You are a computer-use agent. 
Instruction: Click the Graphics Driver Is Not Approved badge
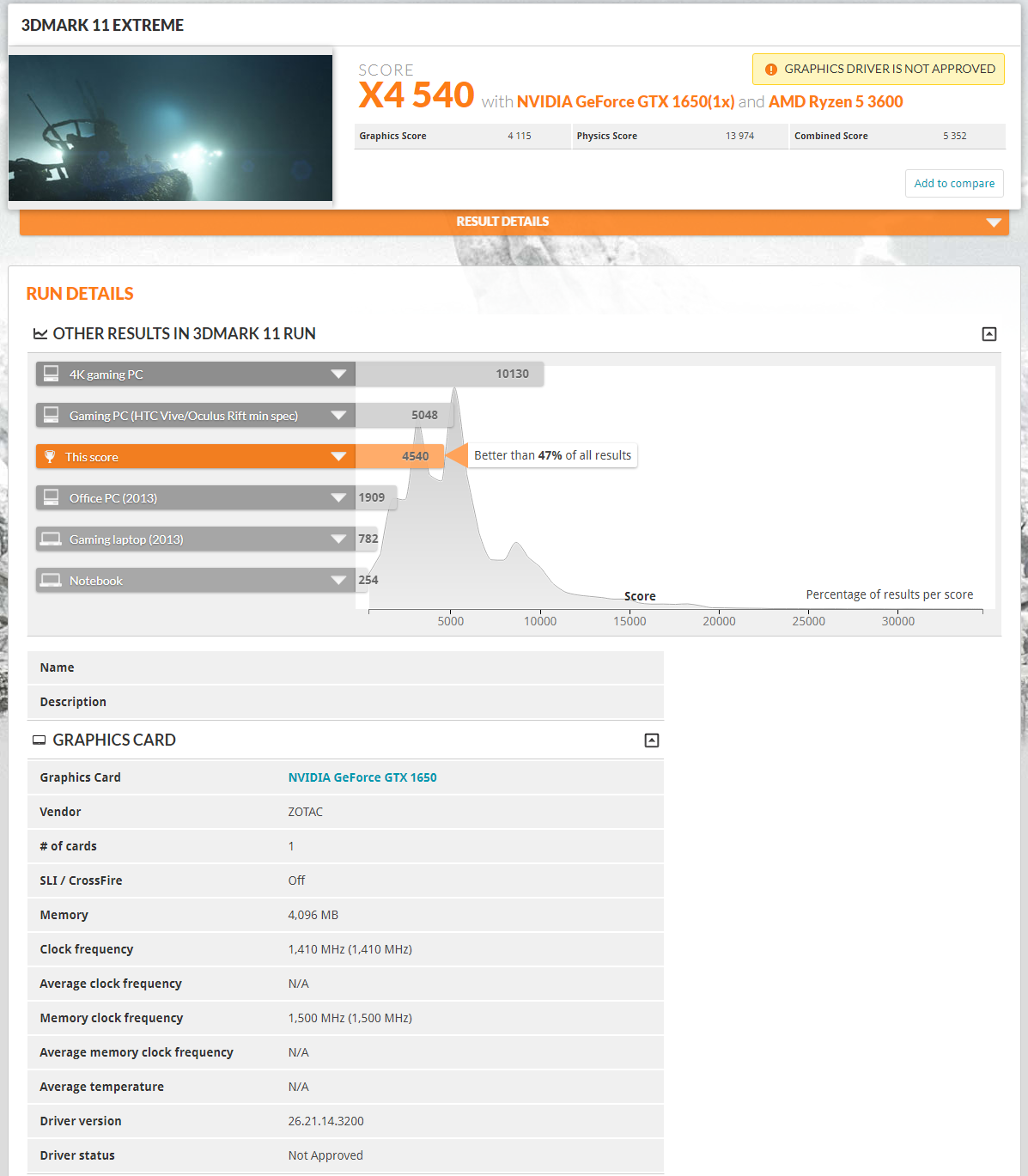point(879,70)
